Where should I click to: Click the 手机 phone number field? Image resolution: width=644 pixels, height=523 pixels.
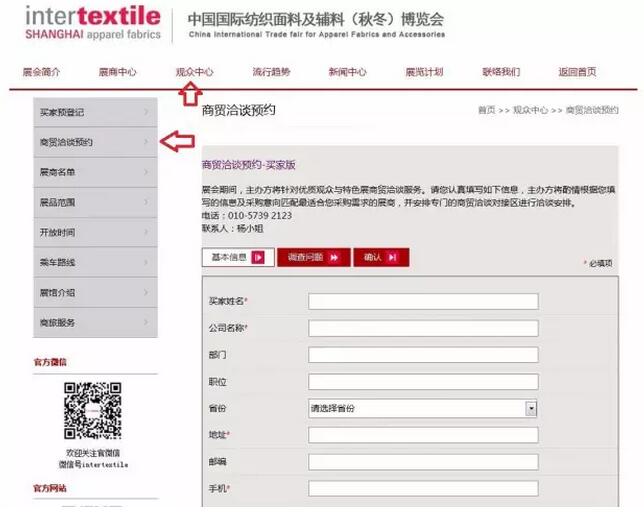(x=423, y=489)
